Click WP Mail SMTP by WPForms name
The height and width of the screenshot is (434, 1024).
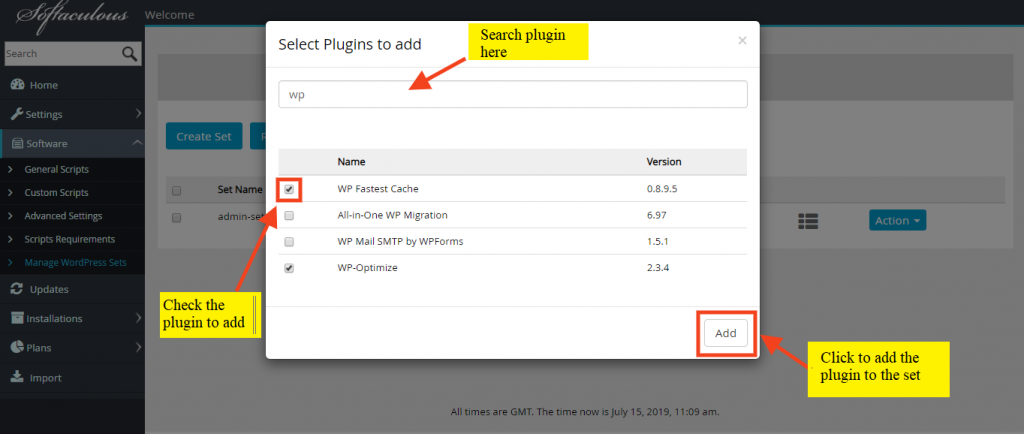tap(400, 241)
